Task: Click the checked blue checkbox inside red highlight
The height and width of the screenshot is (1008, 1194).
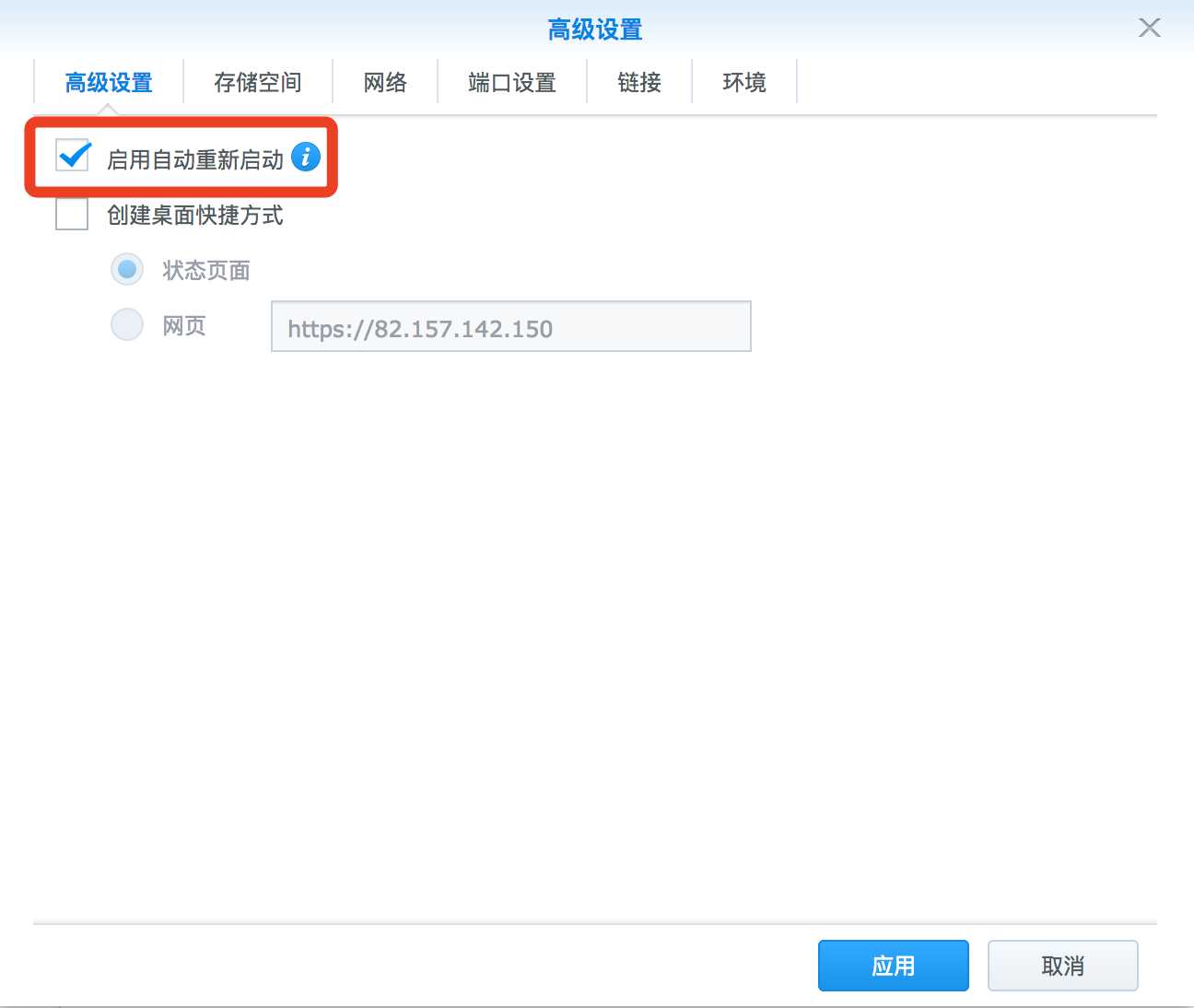Action: coord(72,157)
